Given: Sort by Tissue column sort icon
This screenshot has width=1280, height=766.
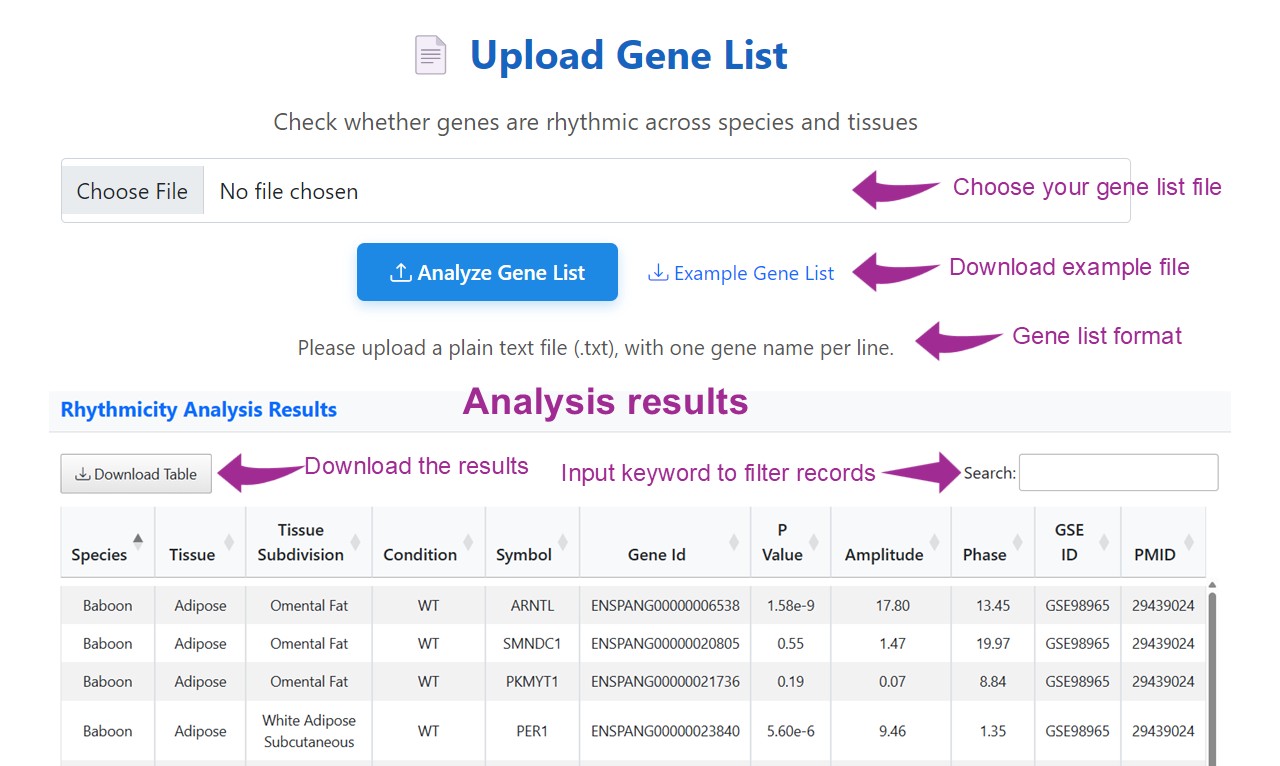Looking at the screenshot, I should click(229, 541).
